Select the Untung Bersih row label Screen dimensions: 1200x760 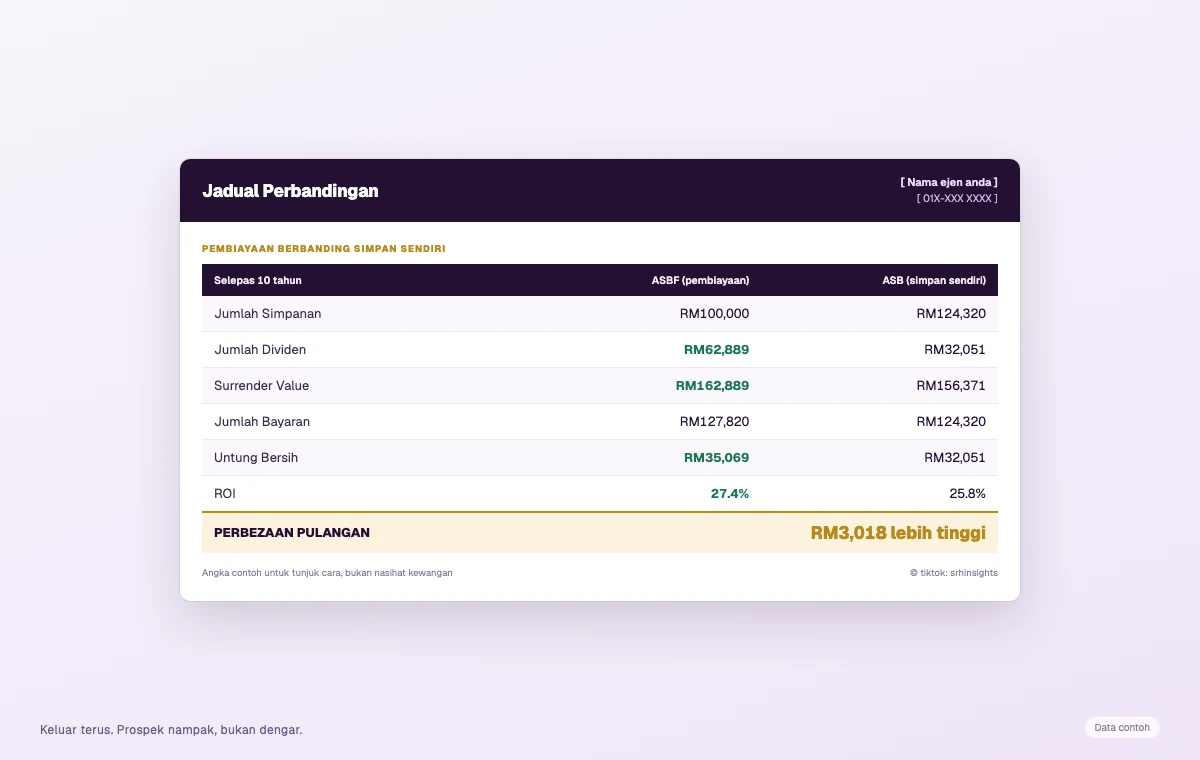tap(256, 457)
